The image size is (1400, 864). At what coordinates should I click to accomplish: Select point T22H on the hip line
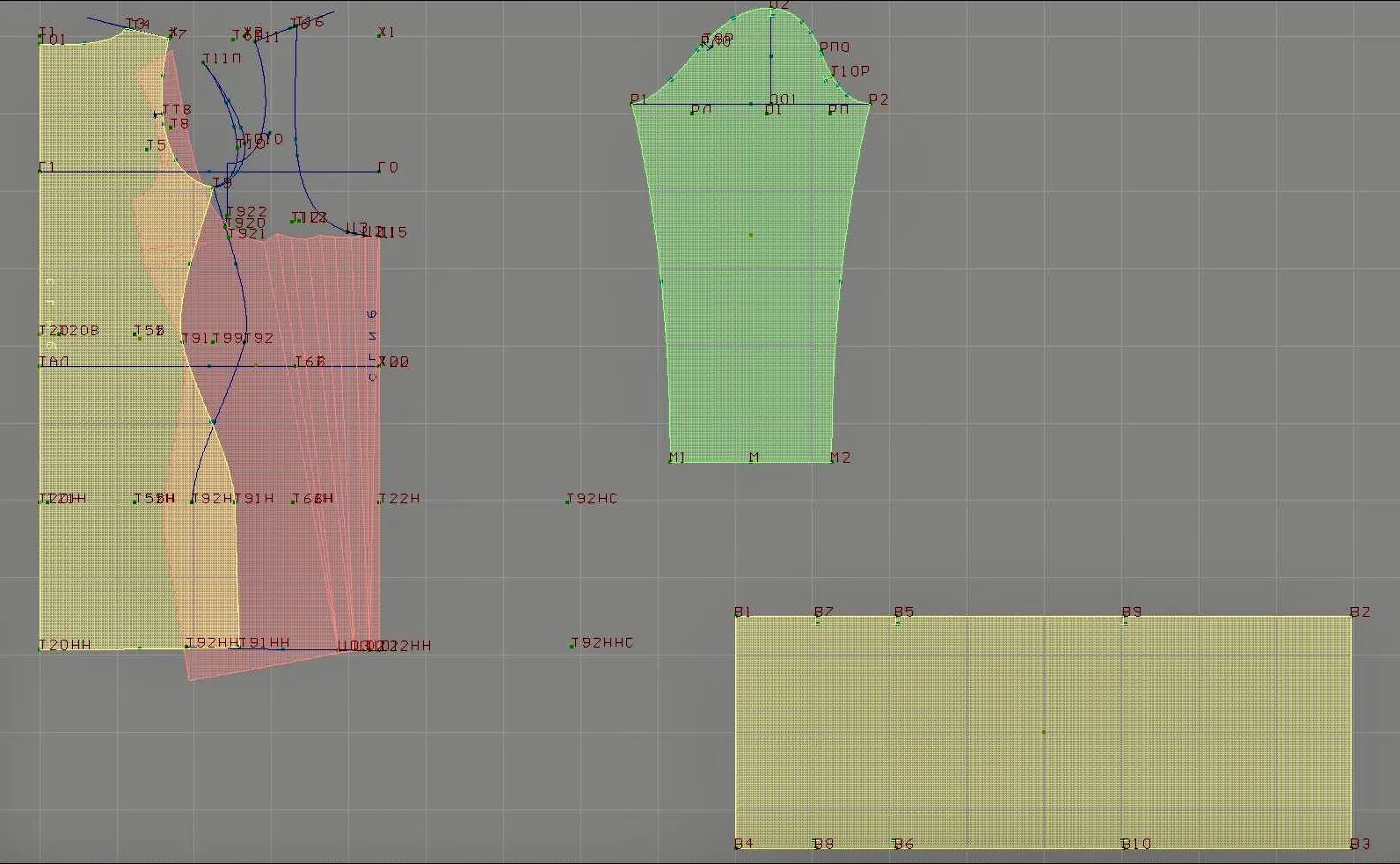[x=398, y=499]
